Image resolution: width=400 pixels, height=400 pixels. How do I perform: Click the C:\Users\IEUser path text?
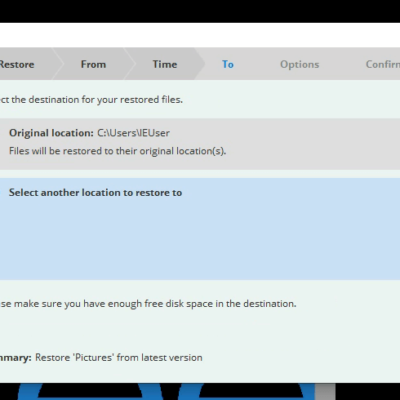(133, 133)
